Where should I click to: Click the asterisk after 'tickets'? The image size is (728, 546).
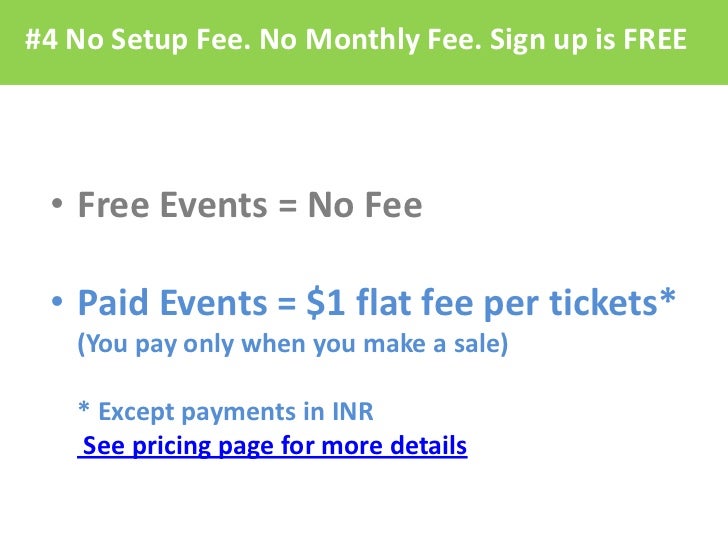[x=667, y=296]
